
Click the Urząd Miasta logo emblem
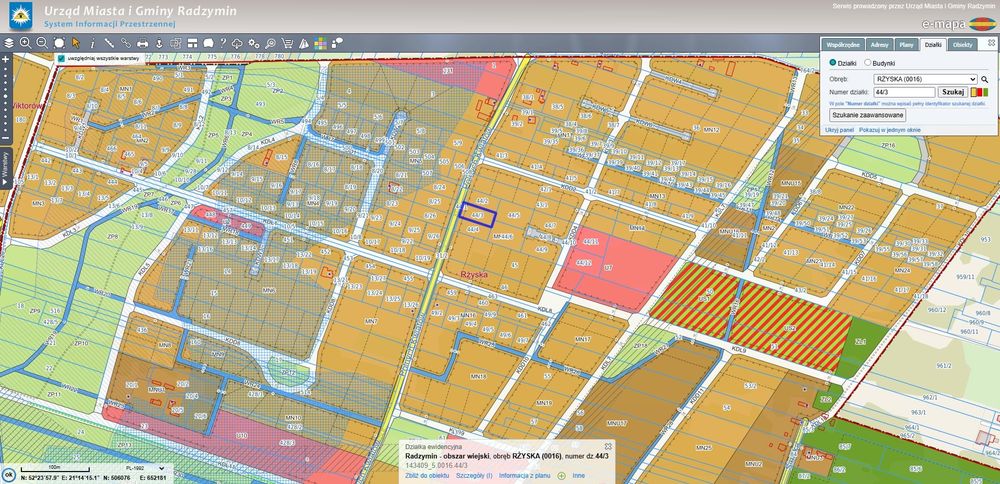(x=20, y=16)
